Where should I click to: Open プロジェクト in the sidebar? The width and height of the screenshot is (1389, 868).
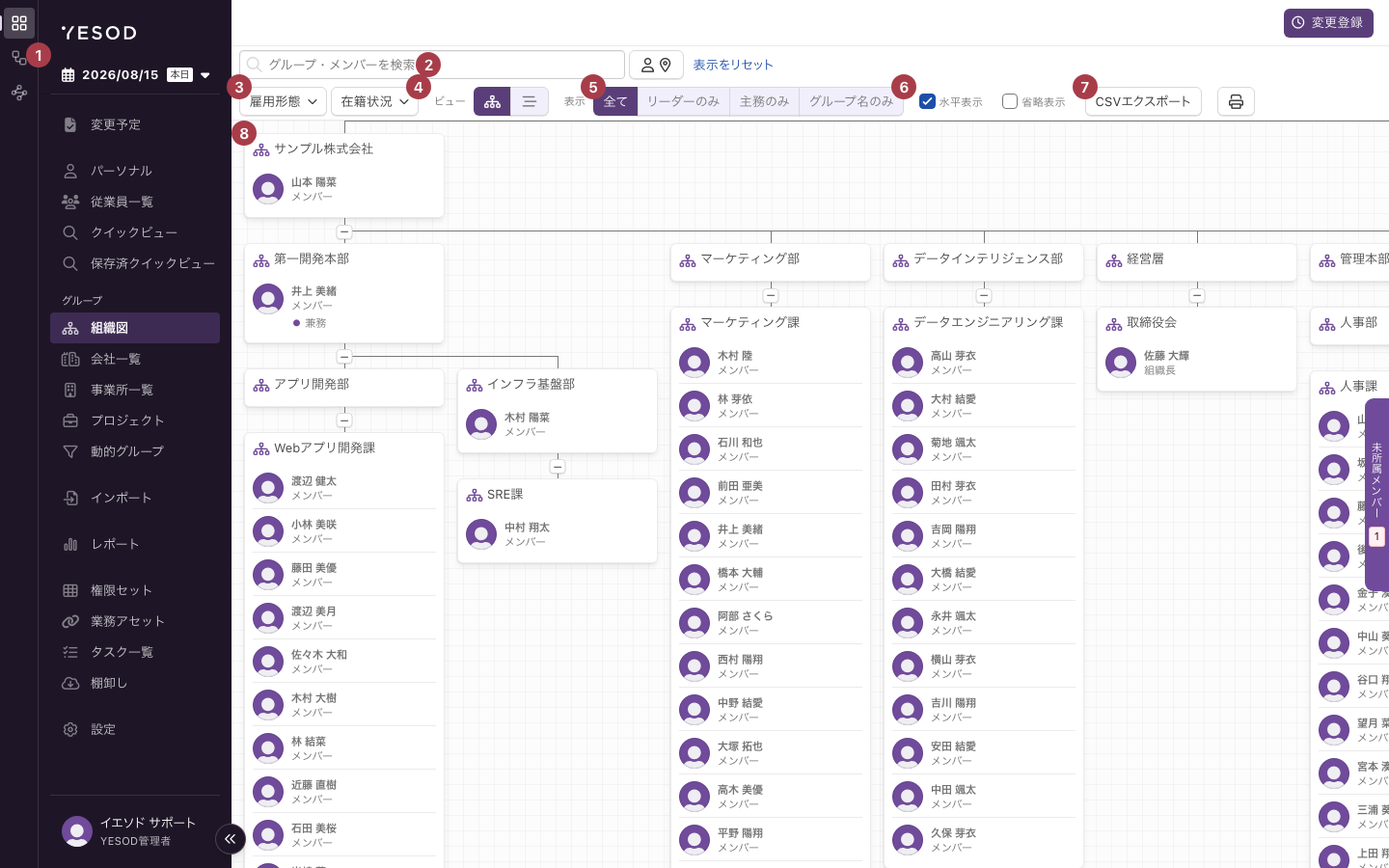pyautogui.click(x=135, y=420)
